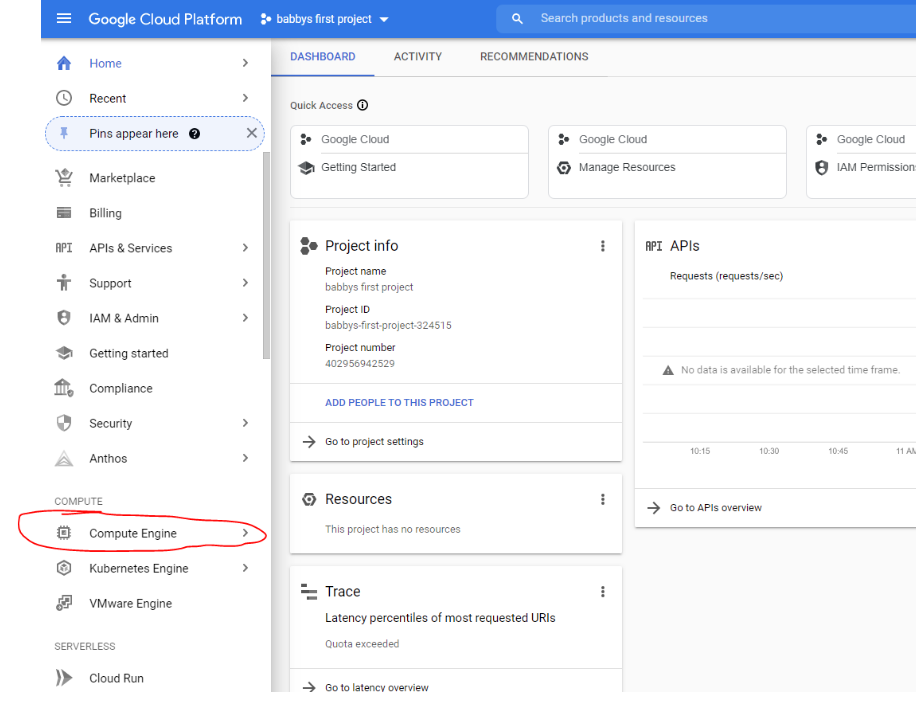Screen dimensions: 916x721
Task: Switch to the Recommendations tab
Action: (534, 57)
